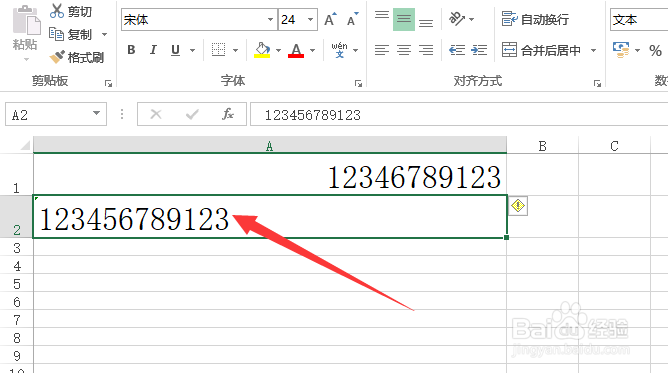Click Insert Function fx button
The height and width of the screenshot is (373, 668).
[228, 114]
